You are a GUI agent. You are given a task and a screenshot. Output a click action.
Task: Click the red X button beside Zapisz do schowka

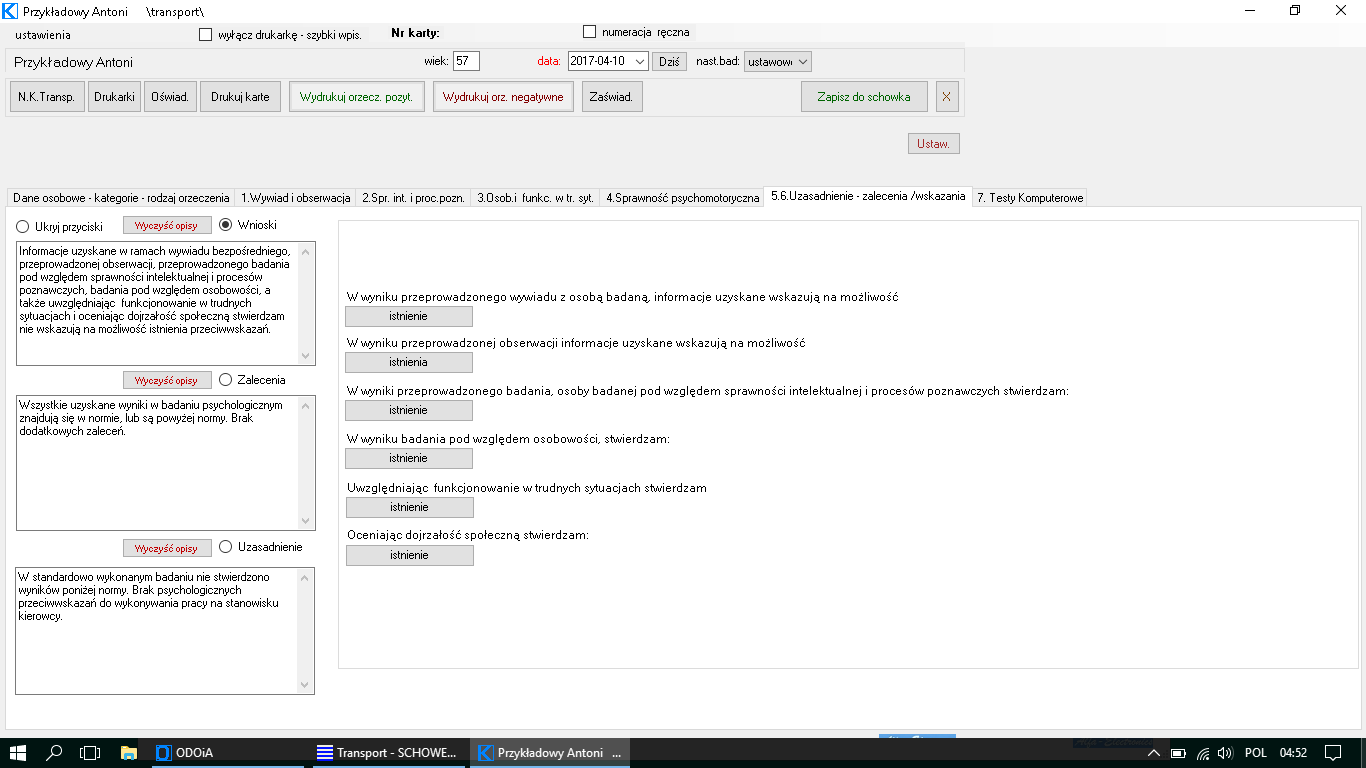pos(946,97)
